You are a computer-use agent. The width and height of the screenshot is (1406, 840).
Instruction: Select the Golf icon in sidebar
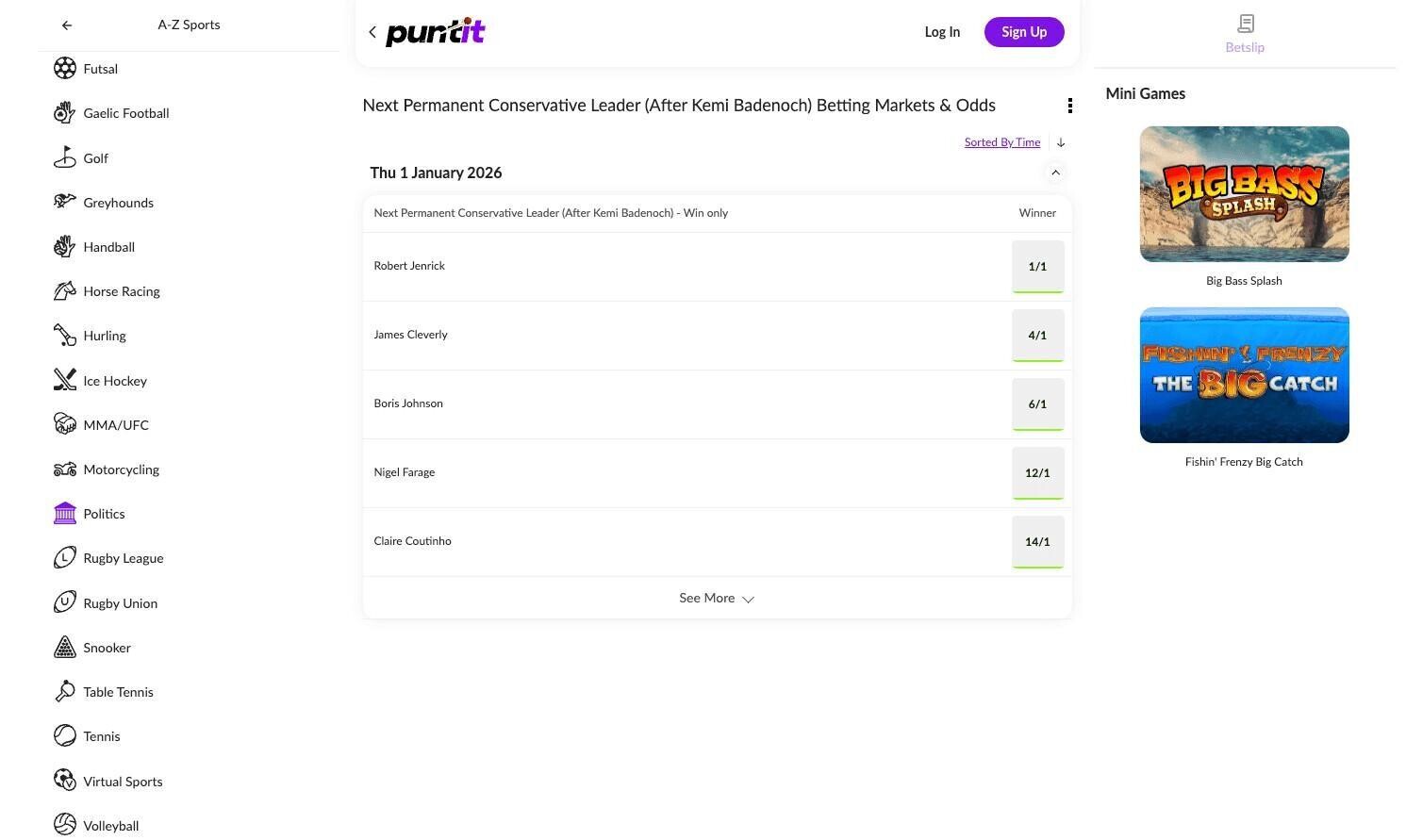(x=65, y=157)
